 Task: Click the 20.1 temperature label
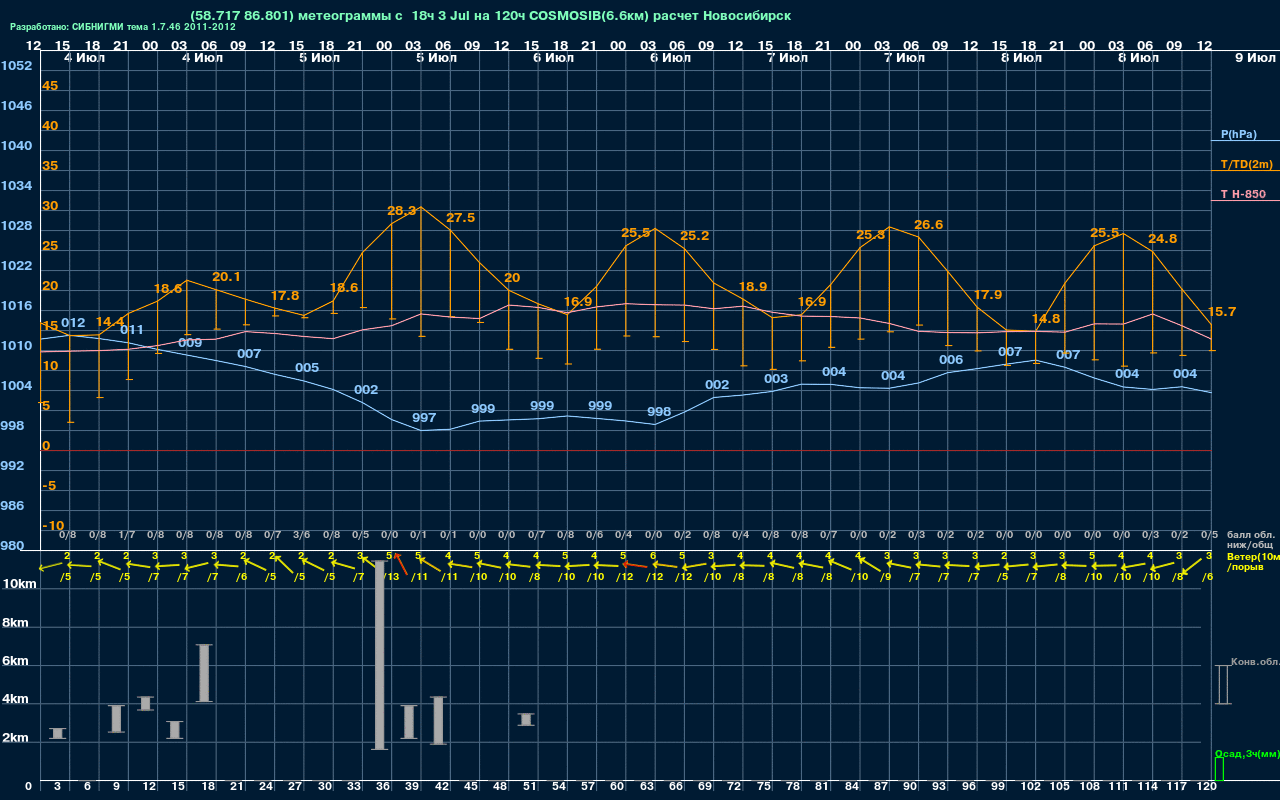(227, 277)
